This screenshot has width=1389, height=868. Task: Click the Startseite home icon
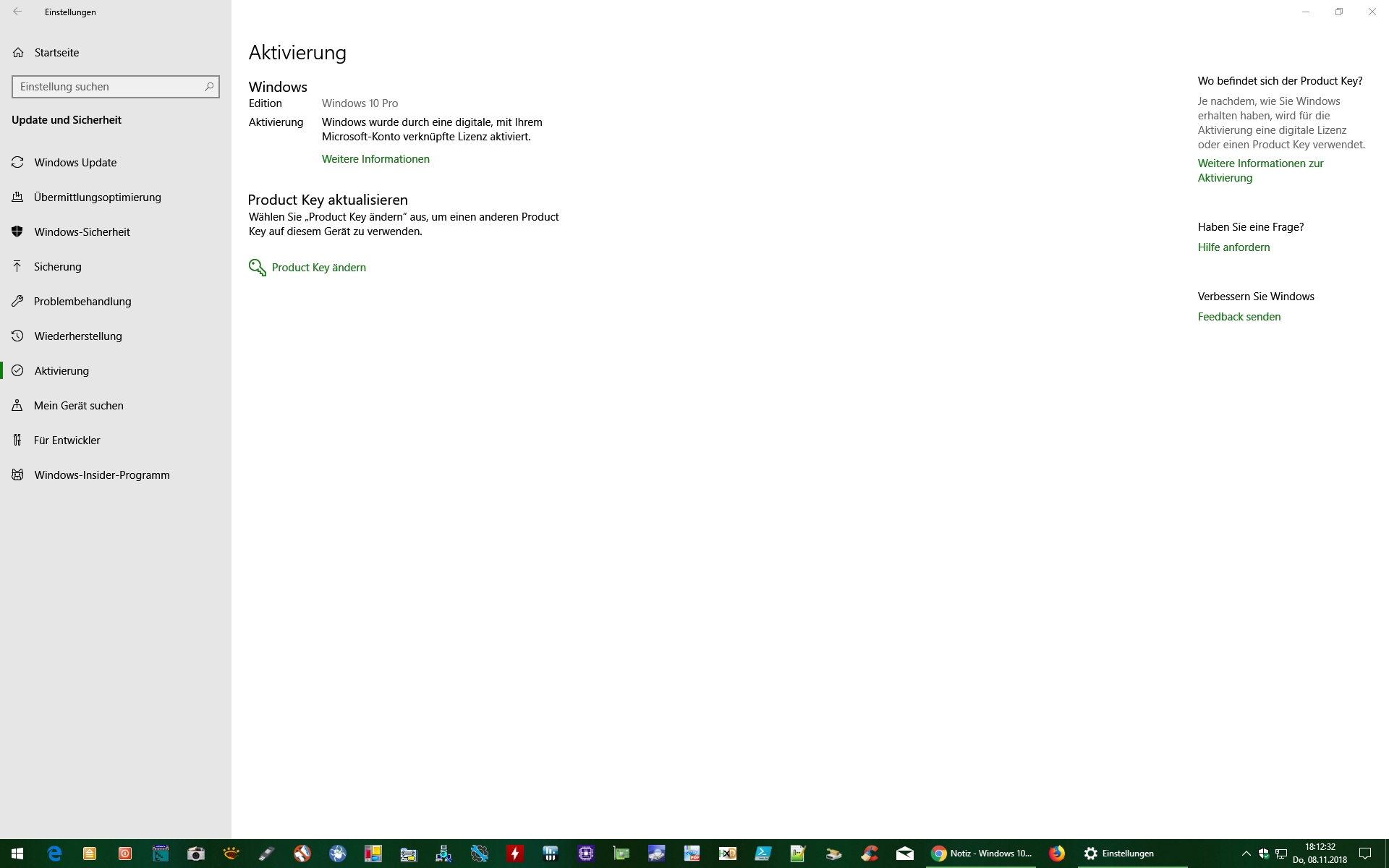[x=18, y=53]
